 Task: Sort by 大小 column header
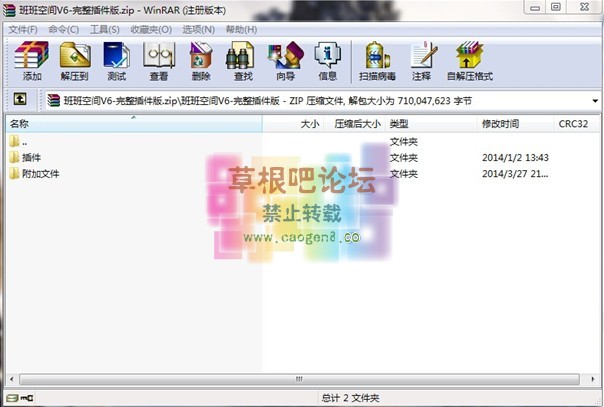pos(293,124)
